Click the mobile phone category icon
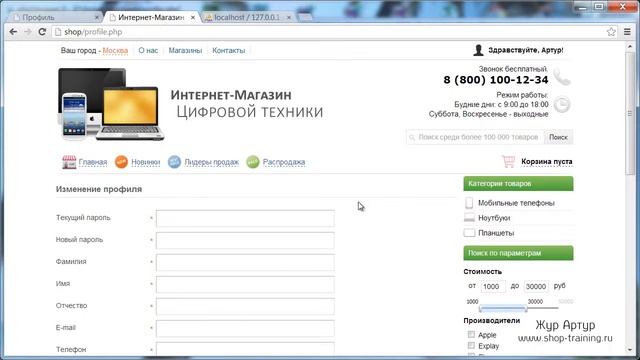This screenshot has height=360, width=640. click(469, 203)
